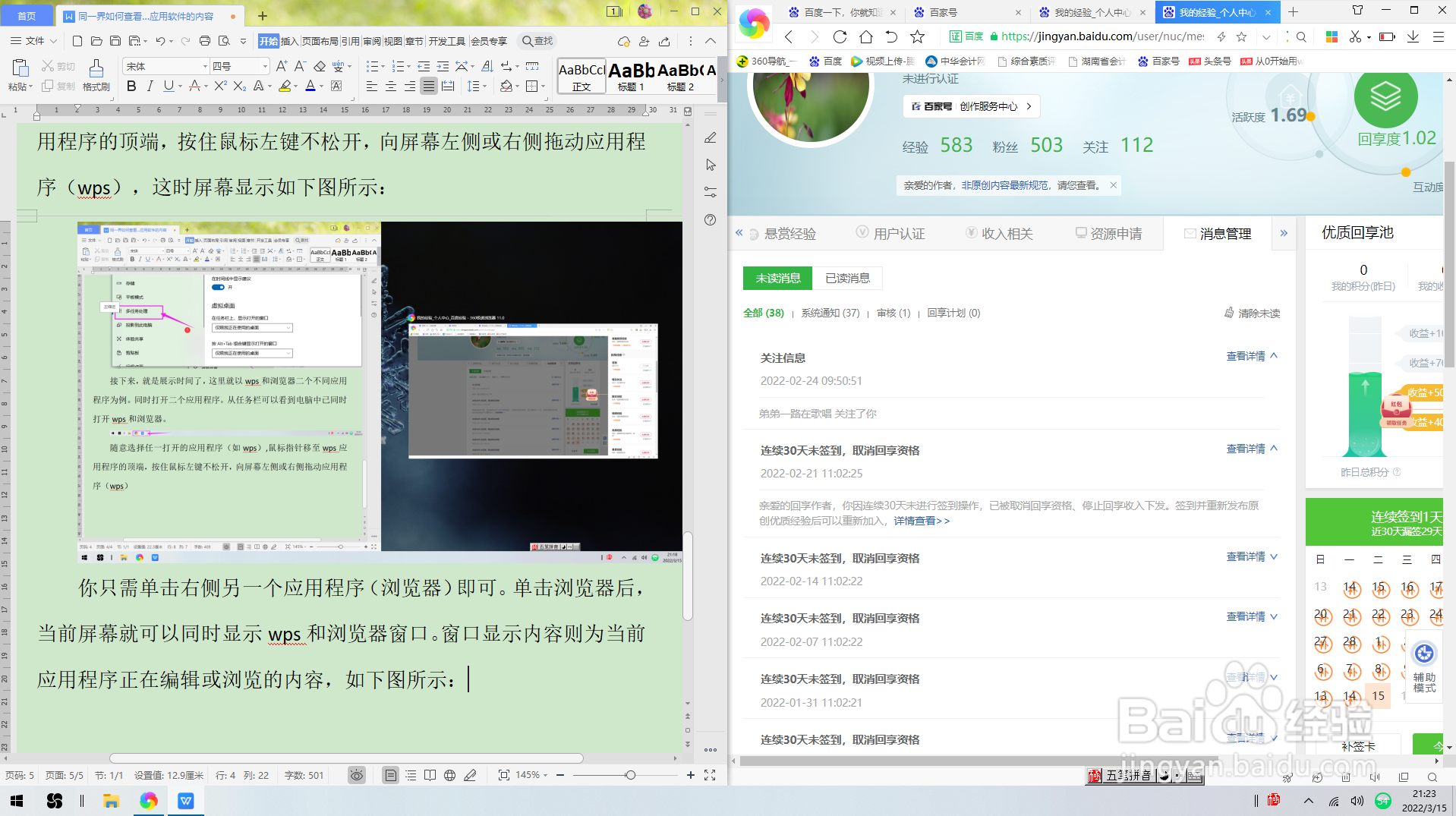Open the zoom 145% dropdown
The width and height of the screenshot is (1456, 816).
(x=531, y=775)
